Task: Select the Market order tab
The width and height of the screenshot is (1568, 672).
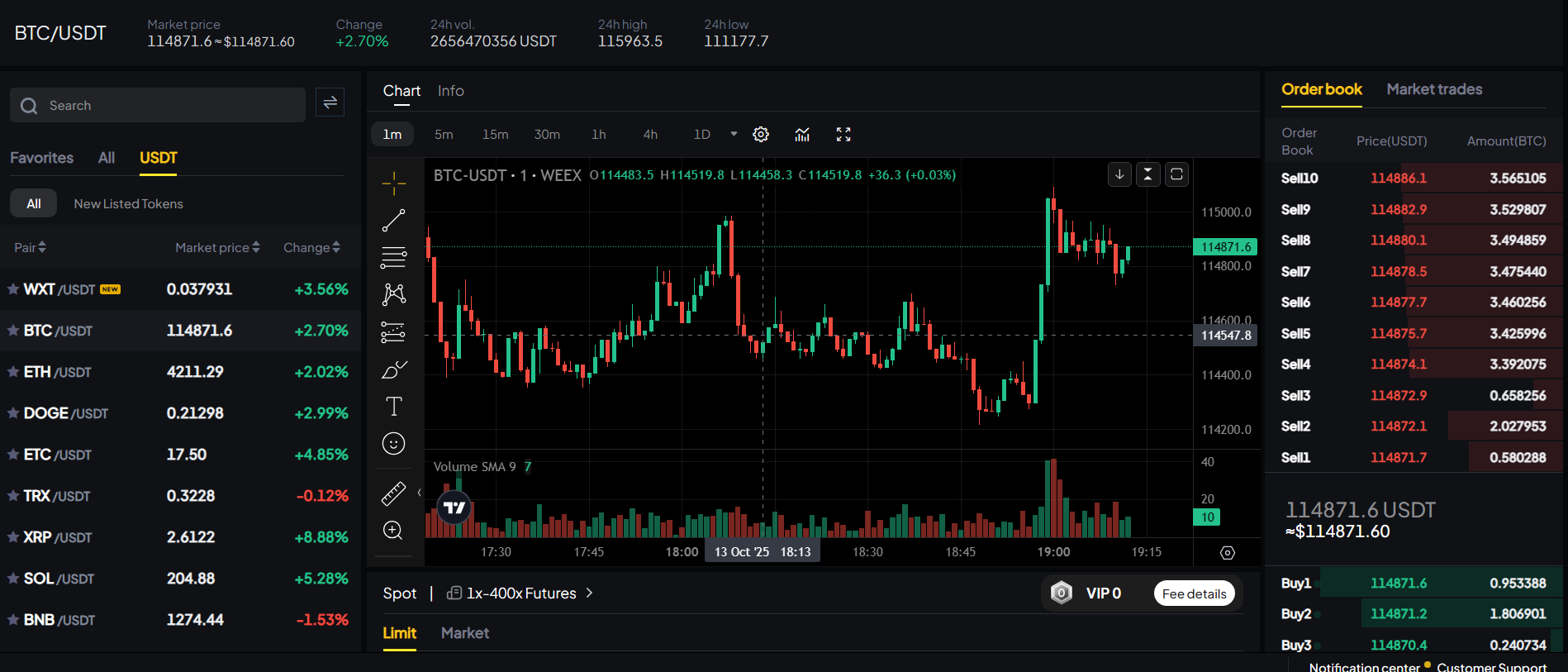Action: [x=464, y=633]
